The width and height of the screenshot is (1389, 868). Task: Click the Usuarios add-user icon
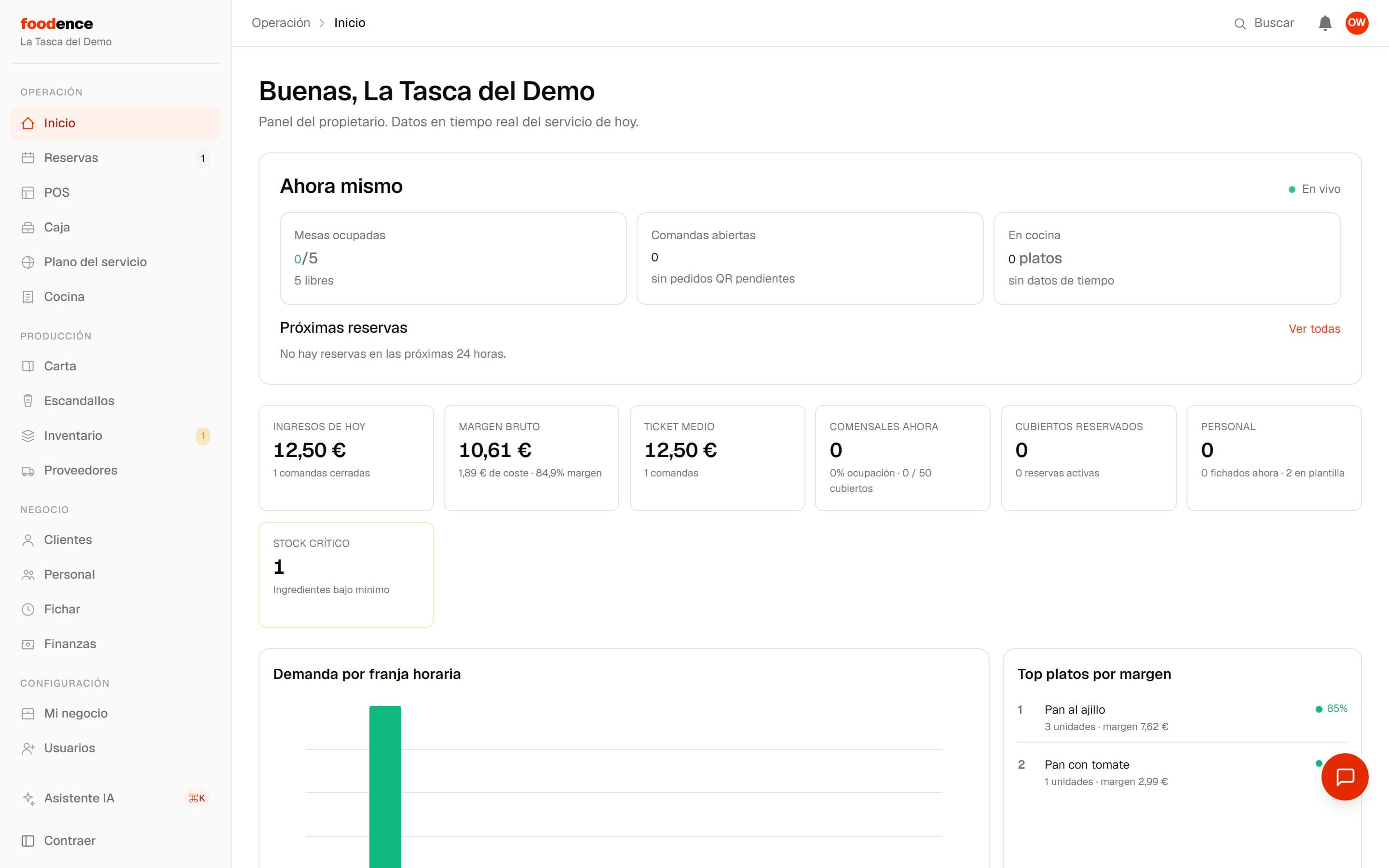[x=27, y=748]
